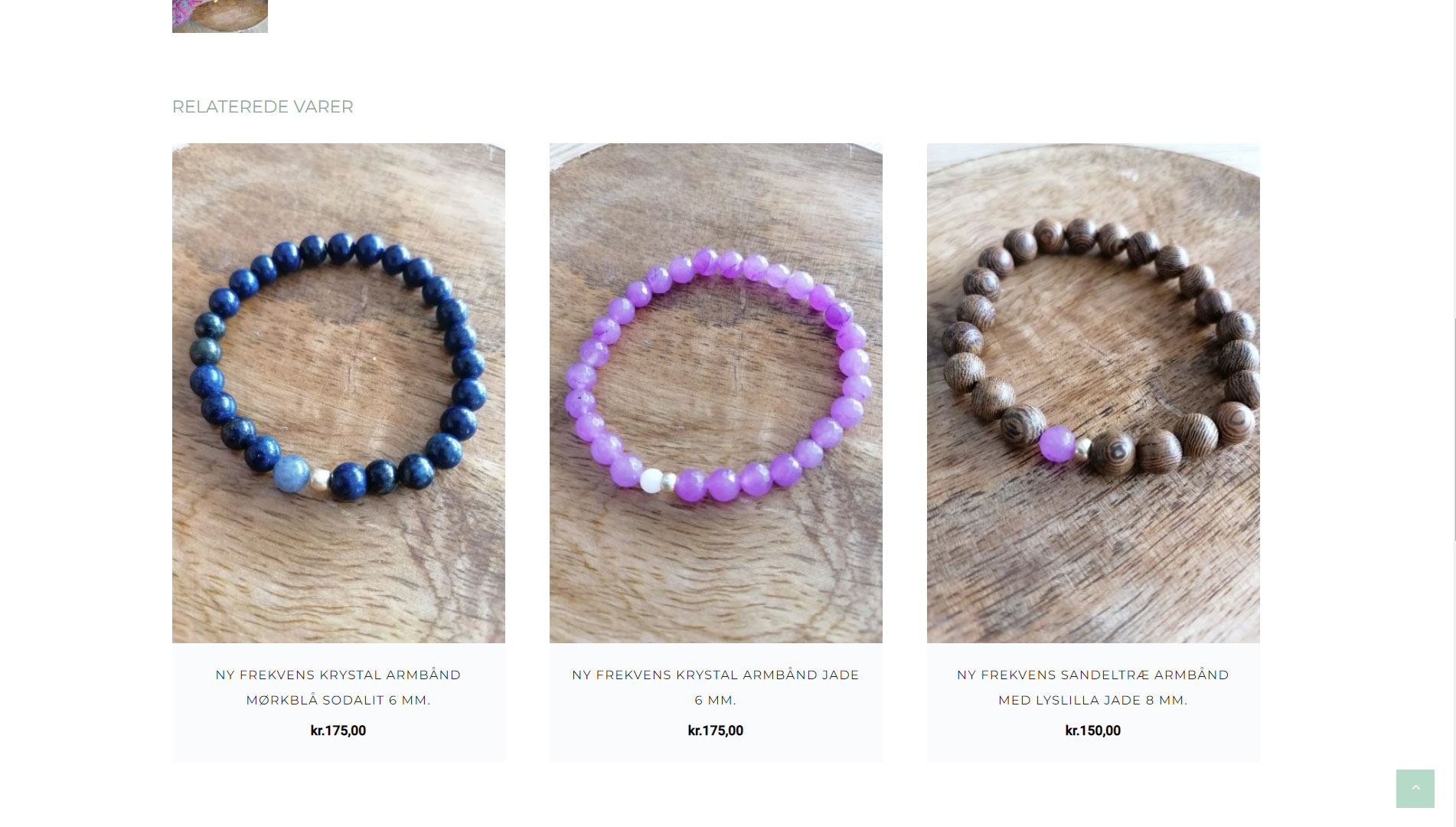The width and height of the screenshot is (1456, 827).
Task: Click the scroll-to-top arrow button
Action: [x=1415, y=788]
